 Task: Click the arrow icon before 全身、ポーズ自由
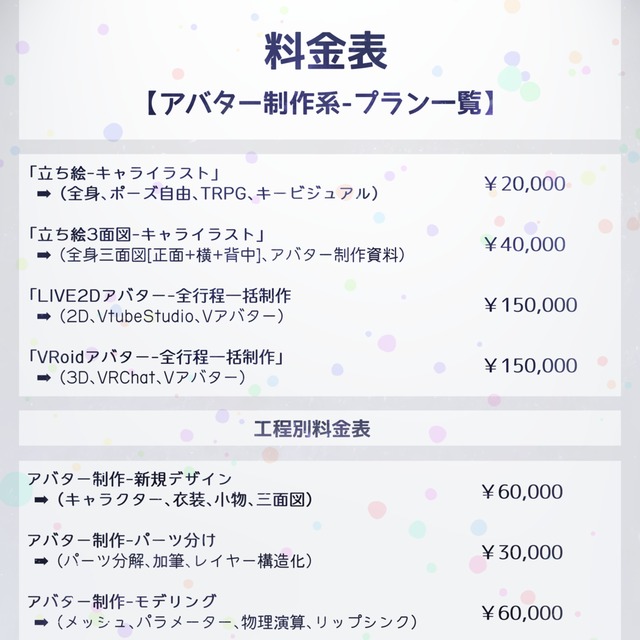44,194
